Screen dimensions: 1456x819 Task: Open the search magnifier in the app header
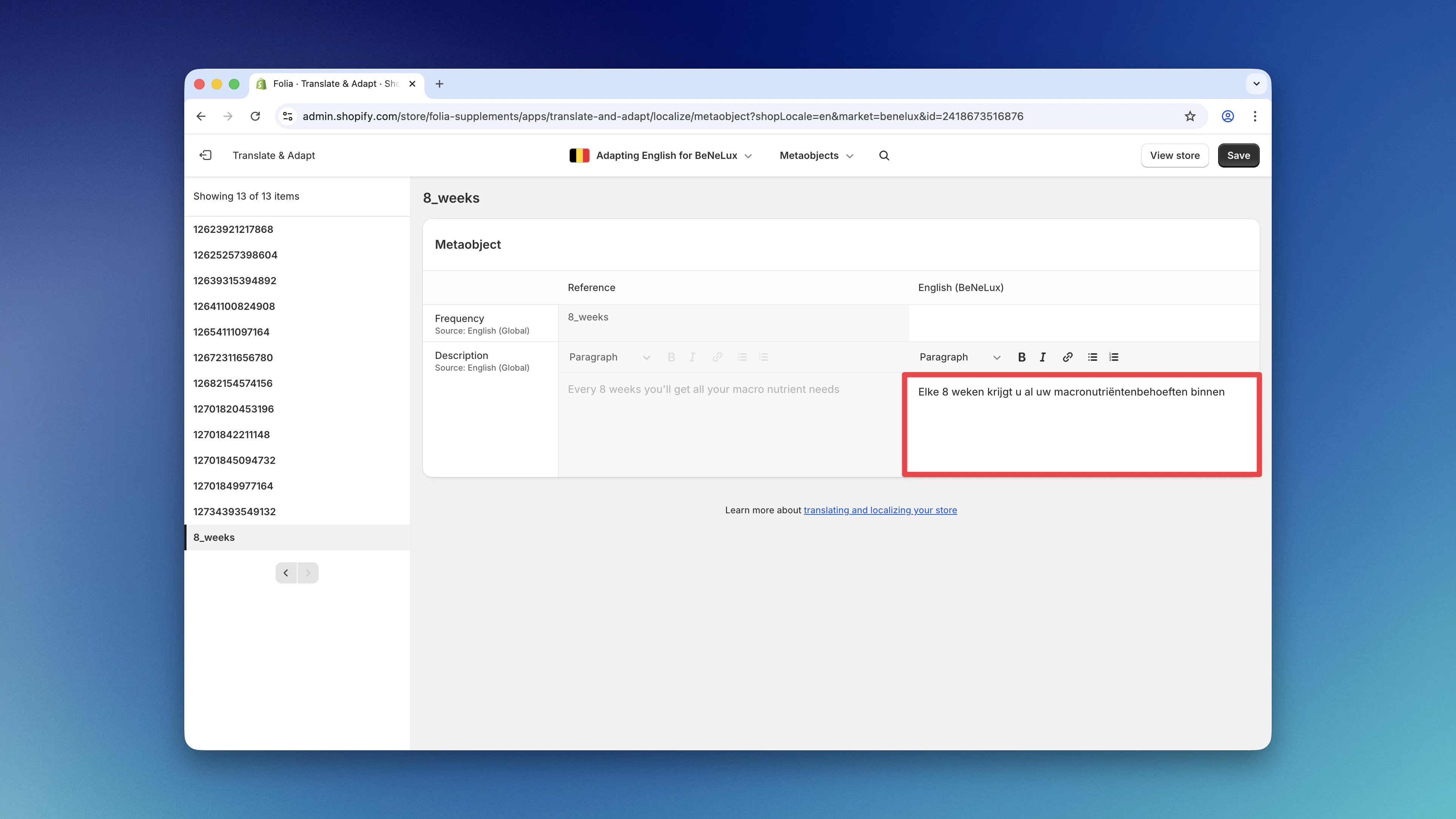coord(885,155)
